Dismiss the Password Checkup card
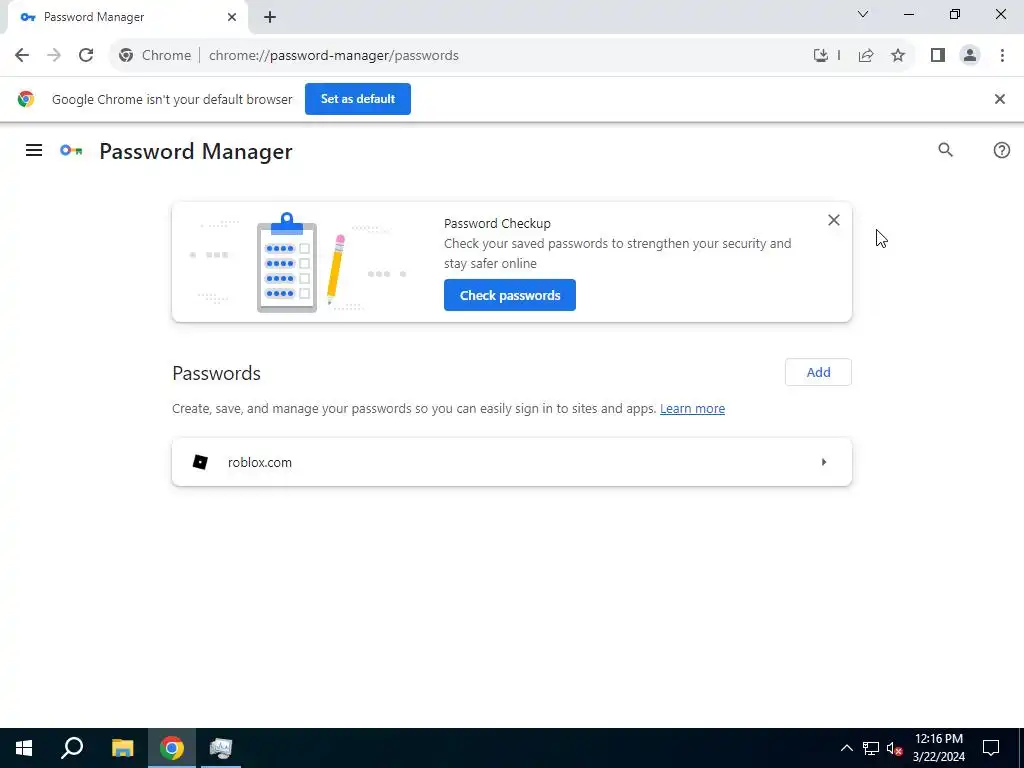Screen dimensions: 1024x768 pyautogui.click(x=833, y=220)
